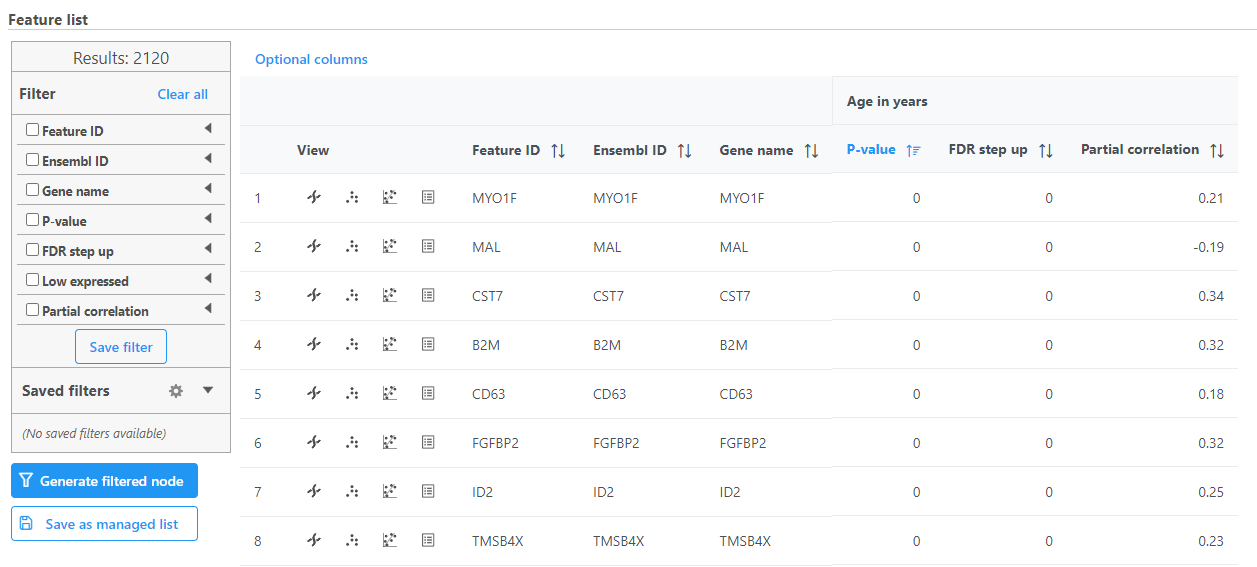Expand the Gene name filter arrow
Screen dimensions: 1257x567
(x=208, y=189)
